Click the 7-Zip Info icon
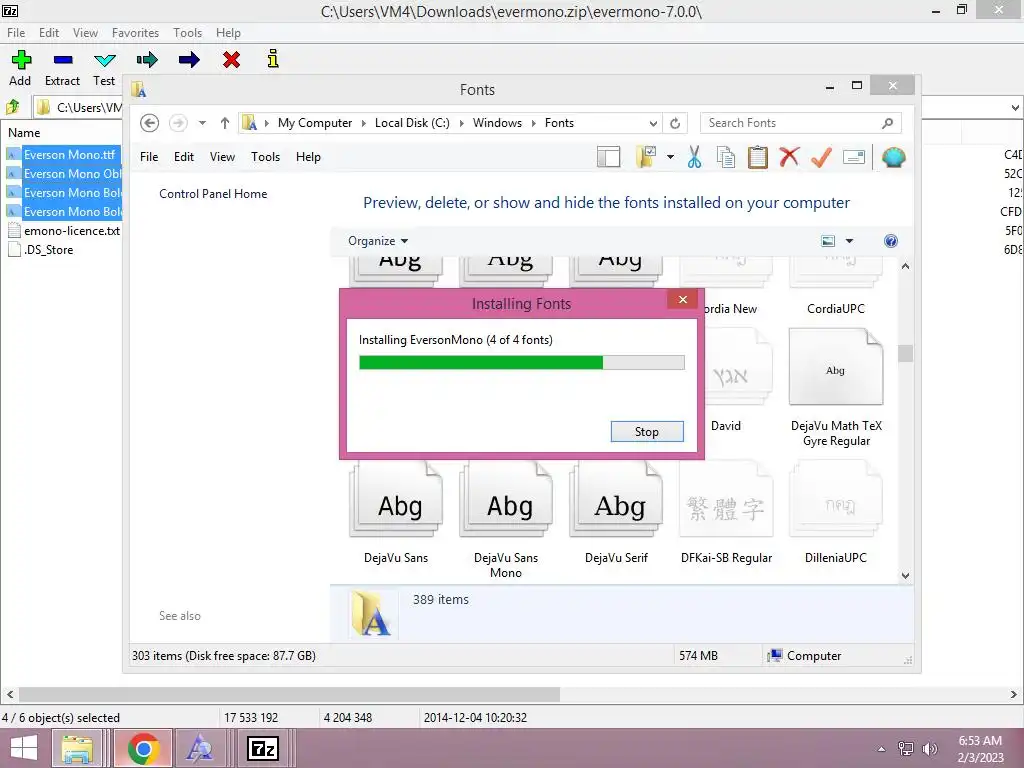The width and height of the screenshot is (1024, 768). point(273,59)
